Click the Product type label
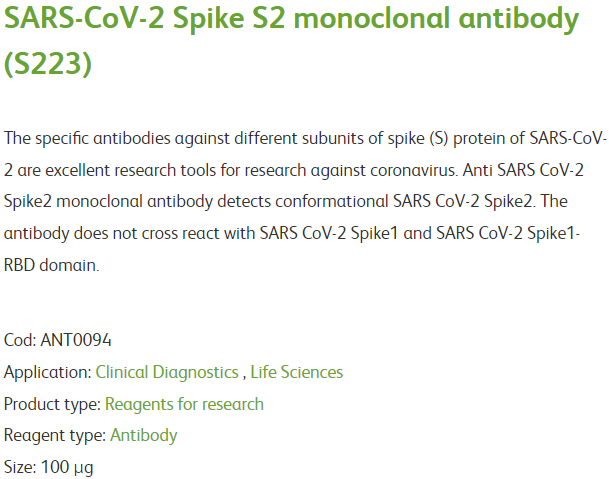 52,404
